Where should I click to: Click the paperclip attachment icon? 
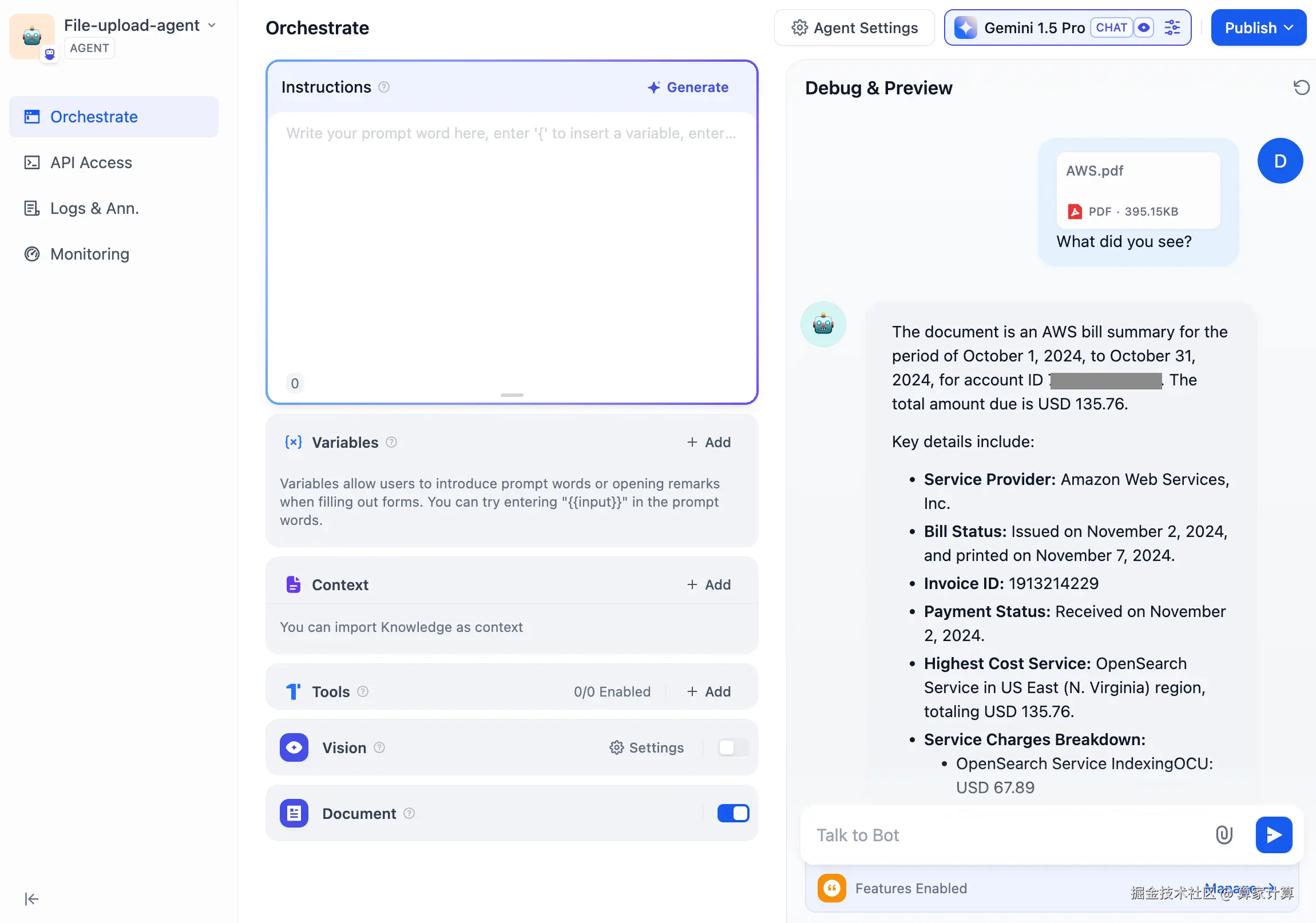pos(1224,835)
